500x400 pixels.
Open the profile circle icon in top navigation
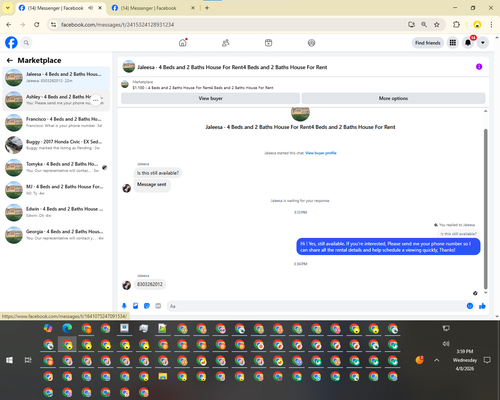click(311, 43)
